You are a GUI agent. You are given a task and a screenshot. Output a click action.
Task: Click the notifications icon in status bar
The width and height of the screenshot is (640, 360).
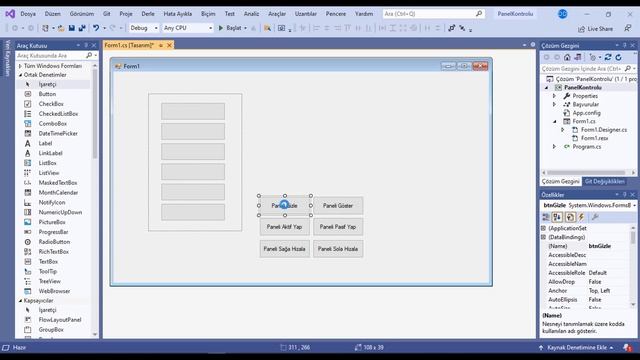coord(628,347)
